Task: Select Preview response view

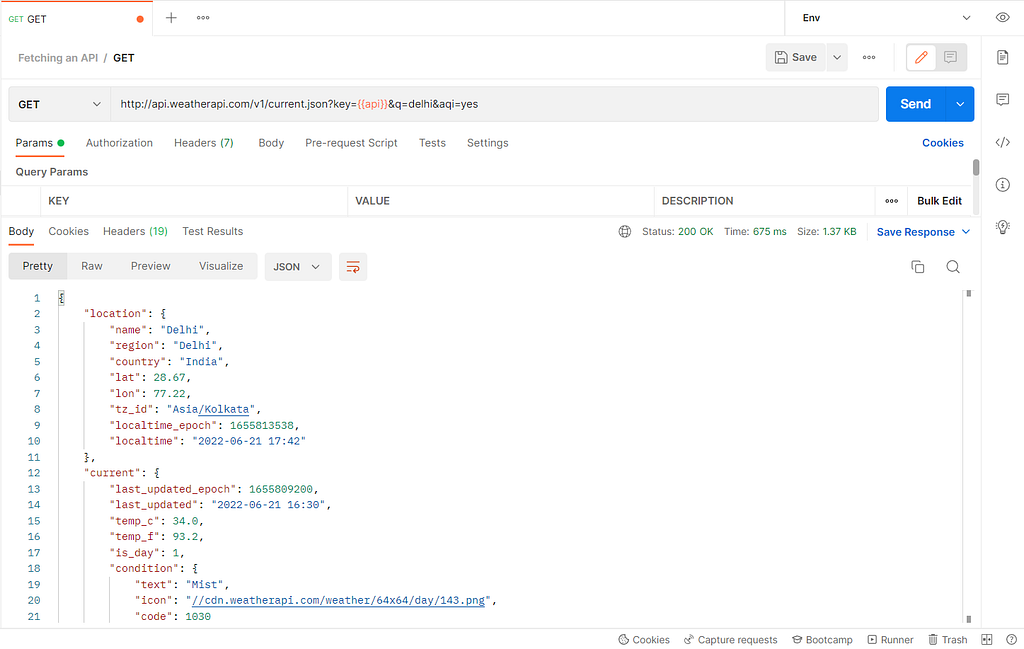Action: click(x=150, y=266)
